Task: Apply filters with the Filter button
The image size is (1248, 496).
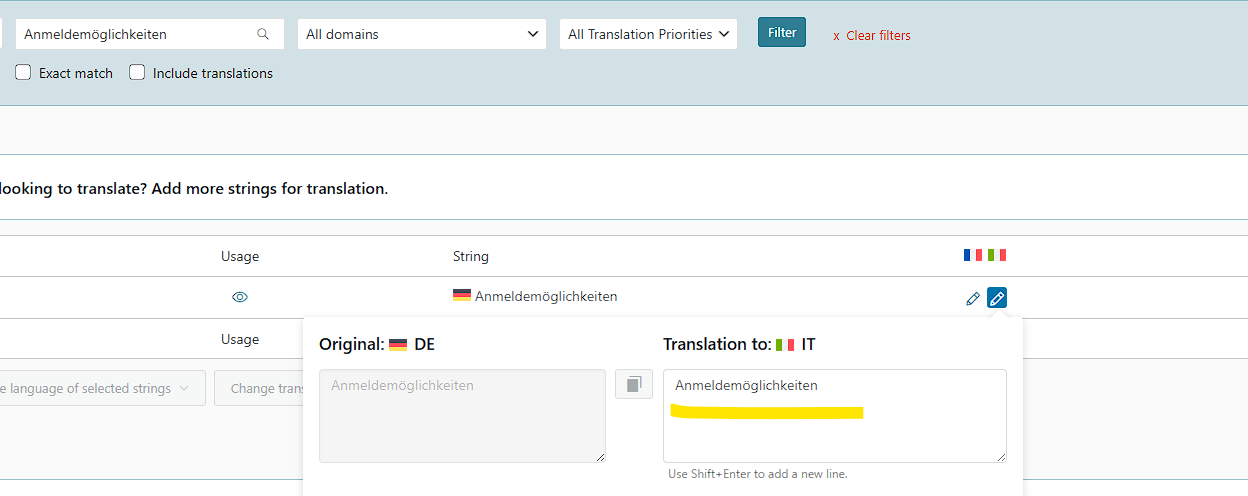Action: 782,32
